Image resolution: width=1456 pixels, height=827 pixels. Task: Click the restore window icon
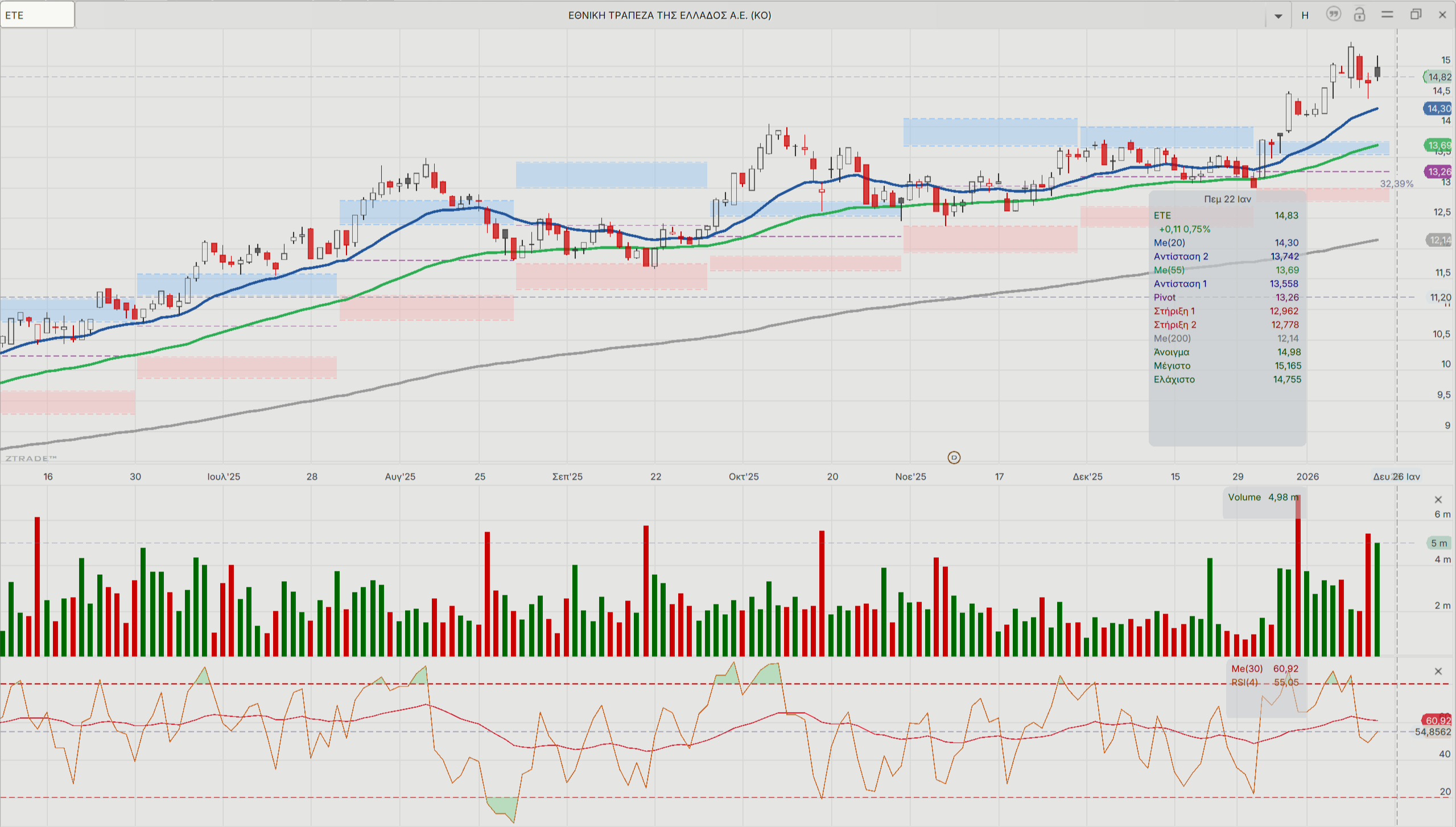point(1416,14)
